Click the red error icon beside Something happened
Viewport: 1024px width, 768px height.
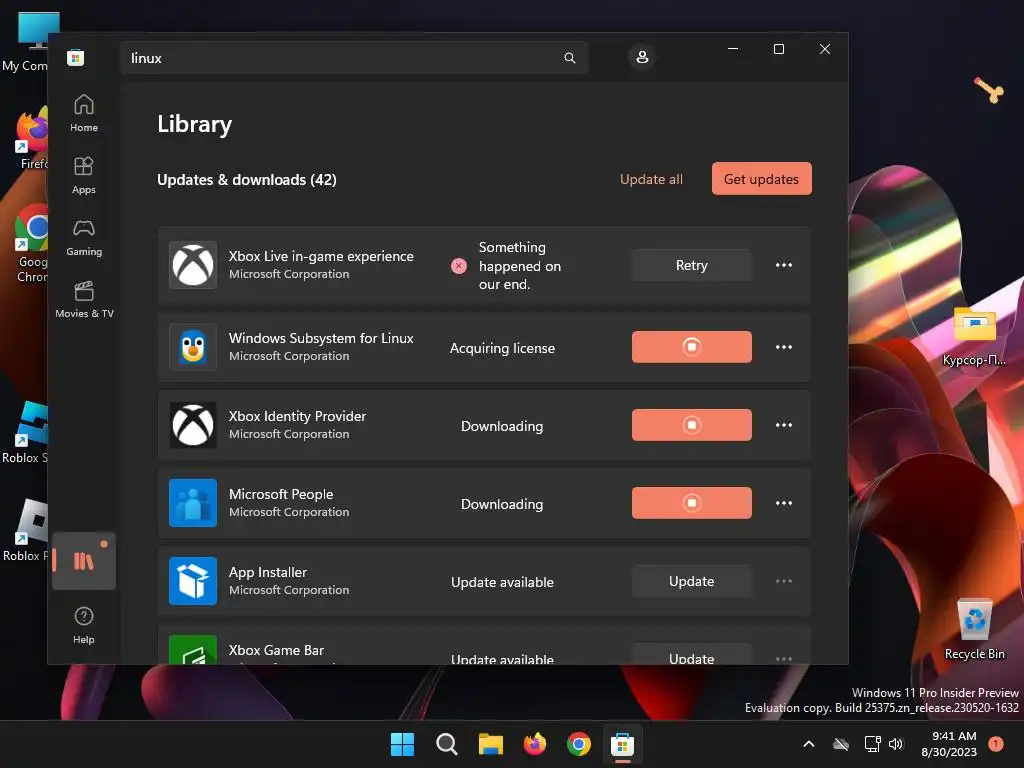[x=459, y=266]
